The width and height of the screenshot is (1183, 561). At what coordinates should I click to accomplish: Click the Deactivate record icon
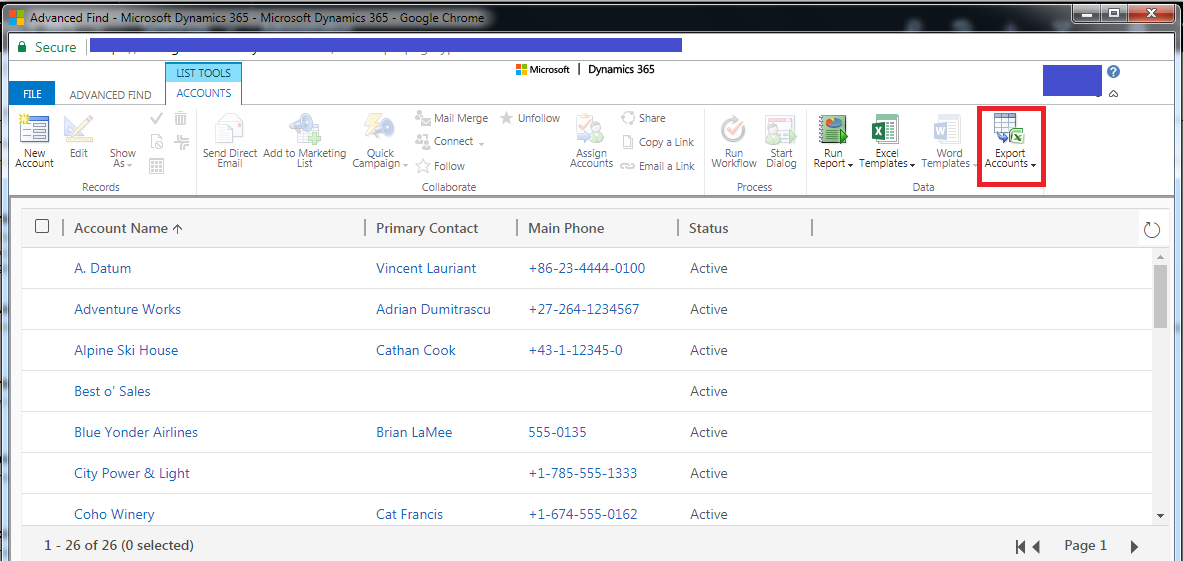pos(157,142)
